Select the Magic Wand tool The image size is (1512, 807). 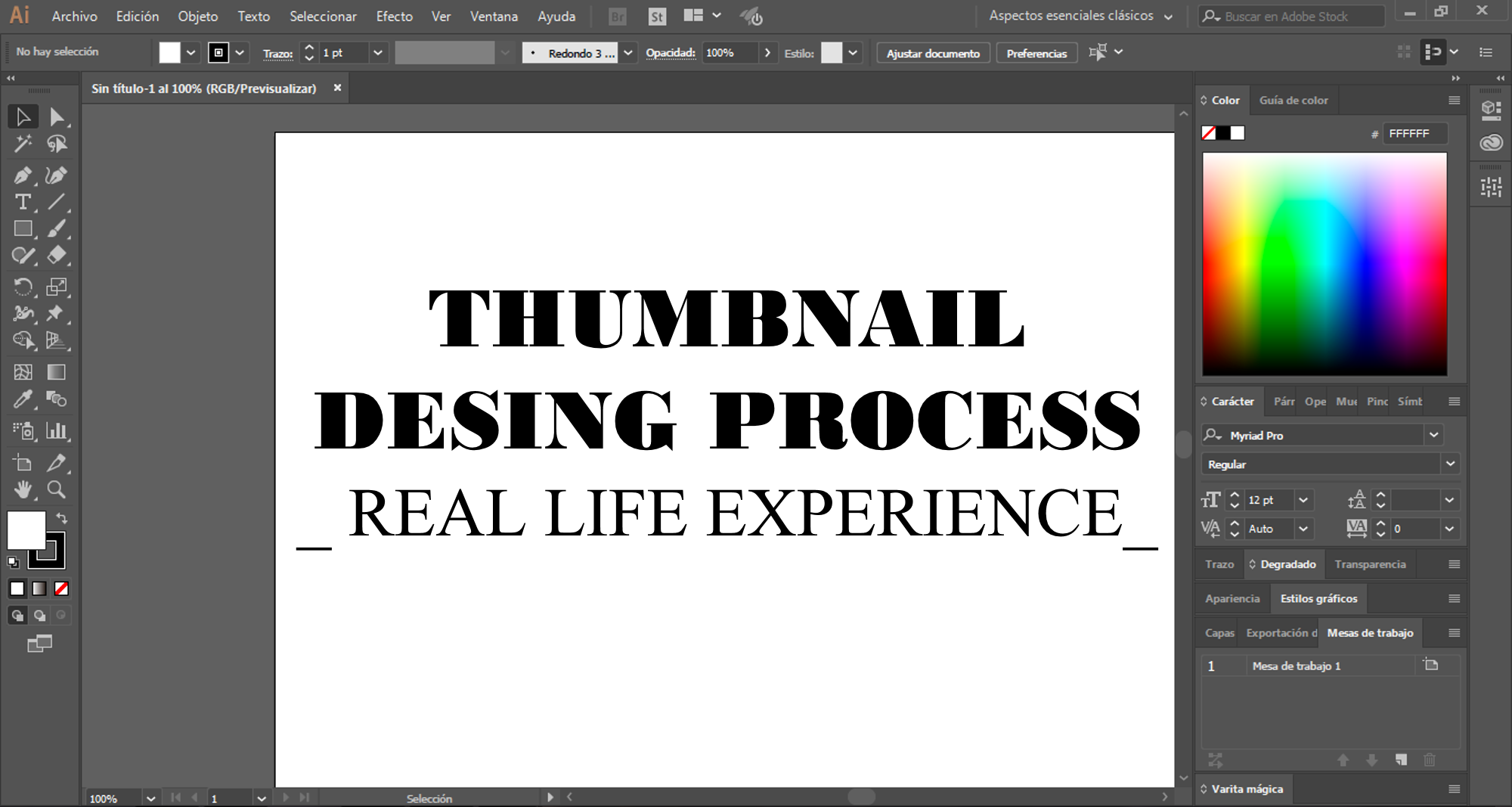(x=23, y=144)
